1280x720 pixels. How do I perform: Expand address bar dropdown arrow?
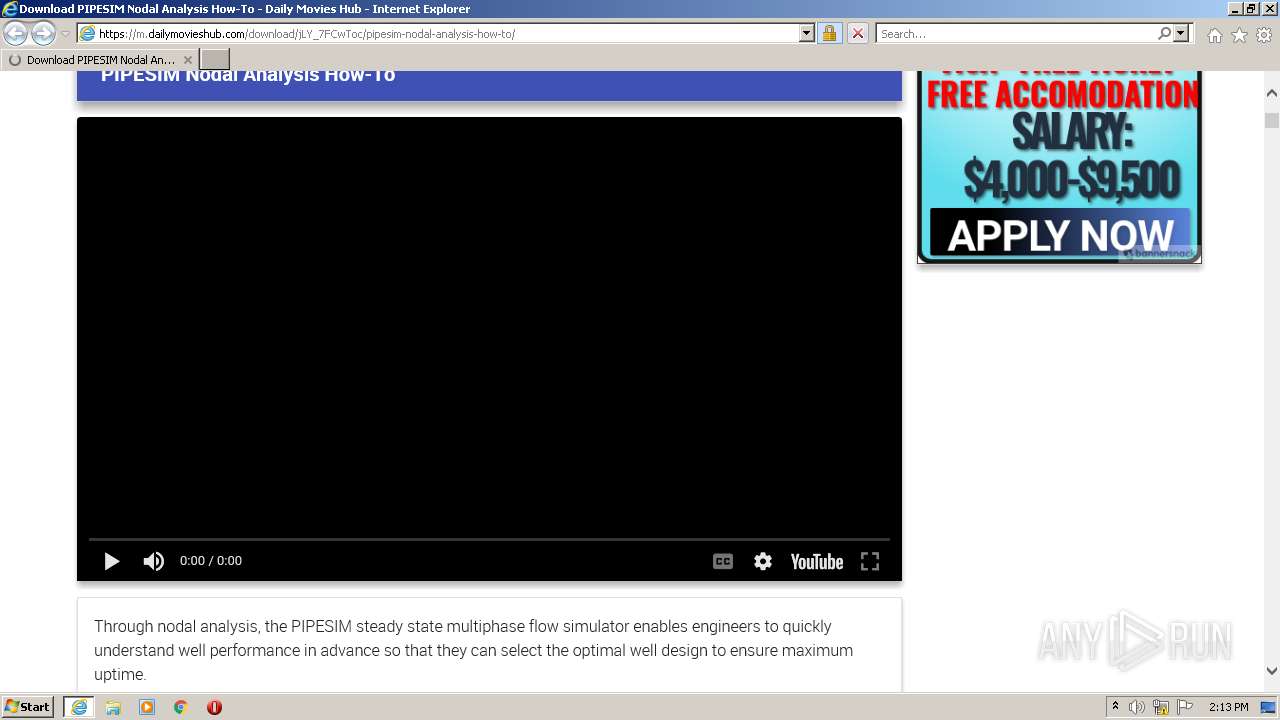[x=807, y=33]
